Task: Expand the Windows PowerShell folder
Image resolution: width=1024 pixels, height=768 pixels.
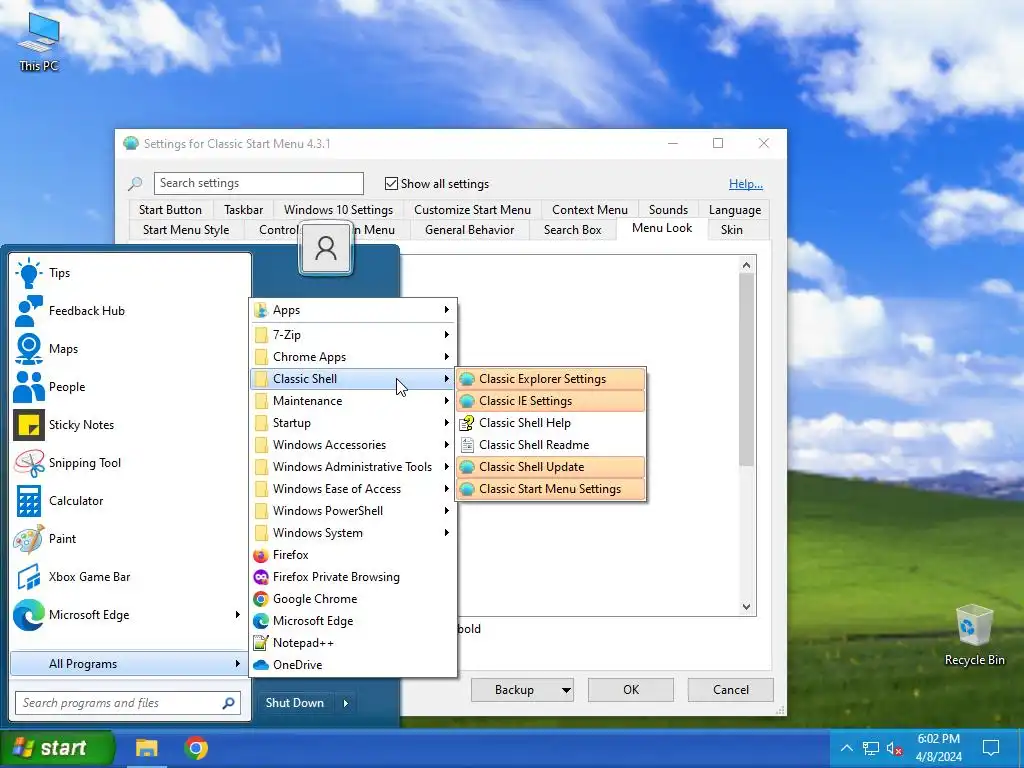Action: pos(353,511)
